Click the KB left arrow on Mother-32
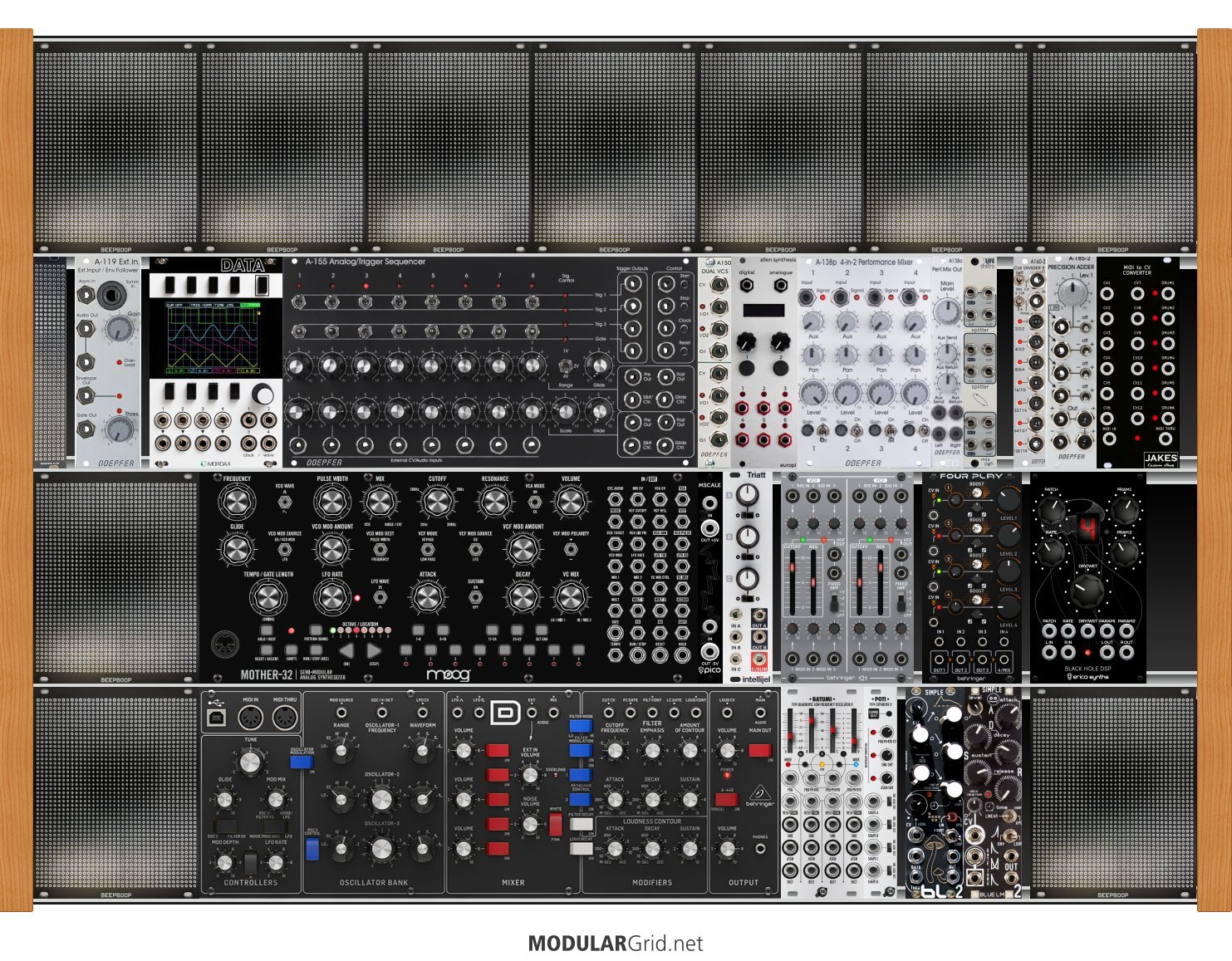The image size is (1232, 961). click(347, 651)
